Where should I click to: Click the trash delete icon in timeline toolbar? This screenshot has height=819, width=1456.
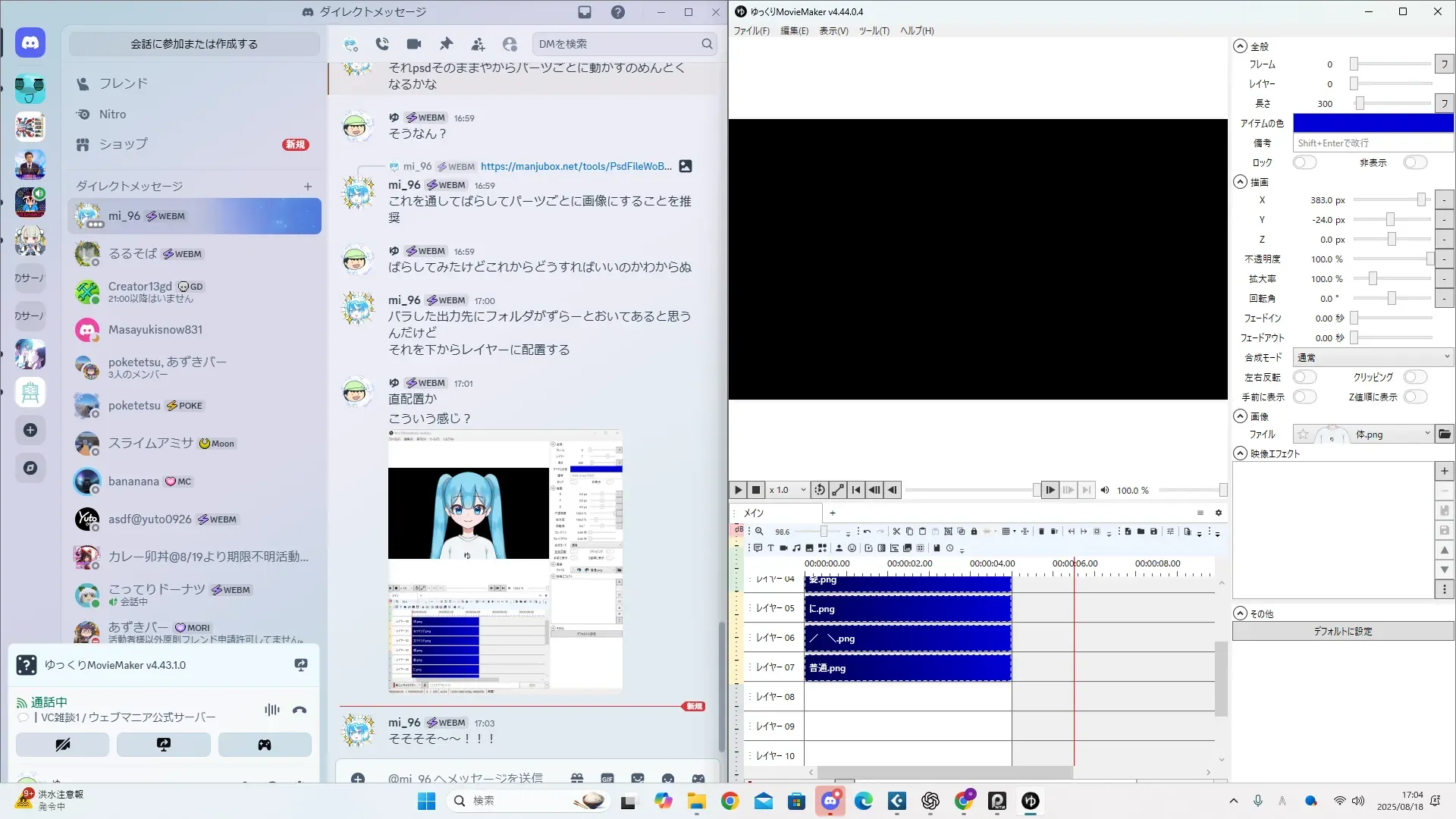[x=1041, y=532]
